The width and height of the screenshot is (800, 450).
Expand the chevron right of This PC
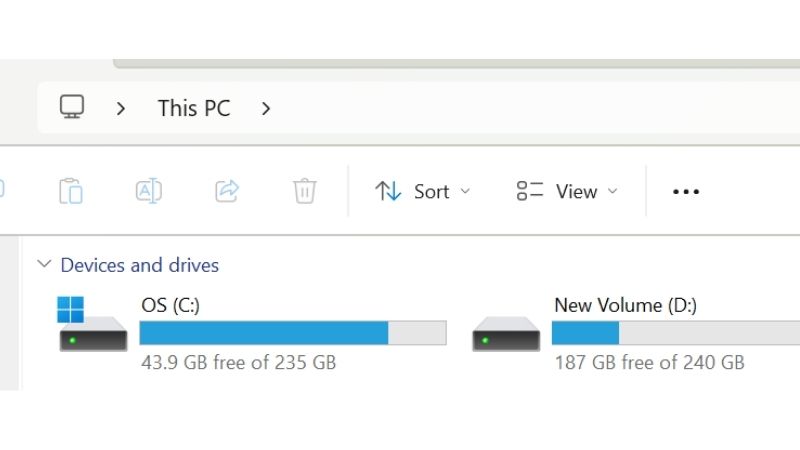click(266, 108)
